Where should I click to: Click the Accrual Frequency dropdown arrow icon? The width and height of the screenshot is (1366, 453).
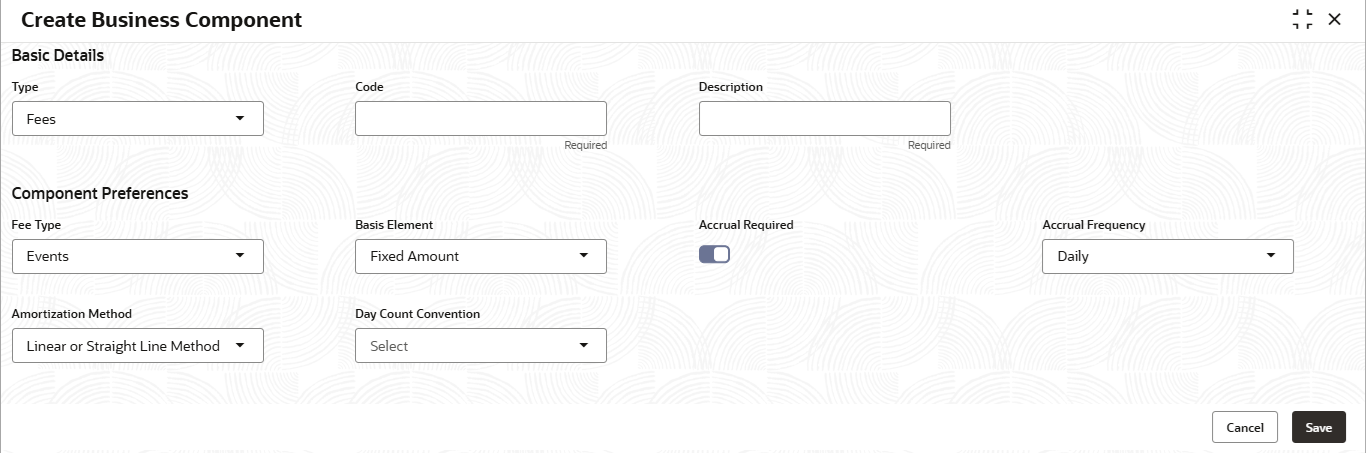click(1270, 256)
